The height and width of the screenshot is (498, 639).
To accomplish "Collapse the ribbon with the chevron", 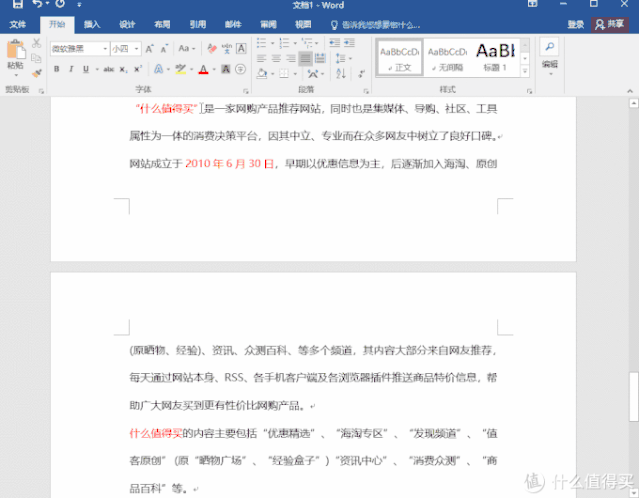I will pyautogui.click(x=630, y=90).
